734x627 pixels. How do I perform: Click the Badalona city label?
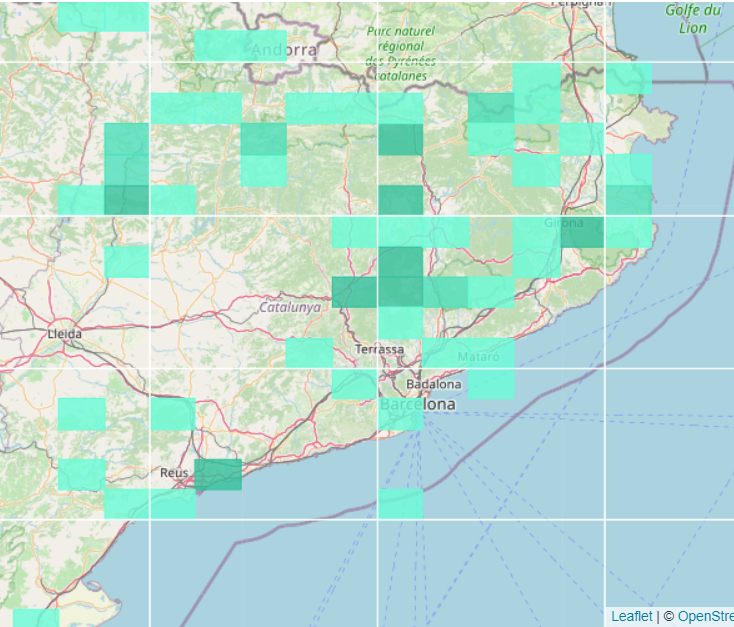click(x=433, y=384)
